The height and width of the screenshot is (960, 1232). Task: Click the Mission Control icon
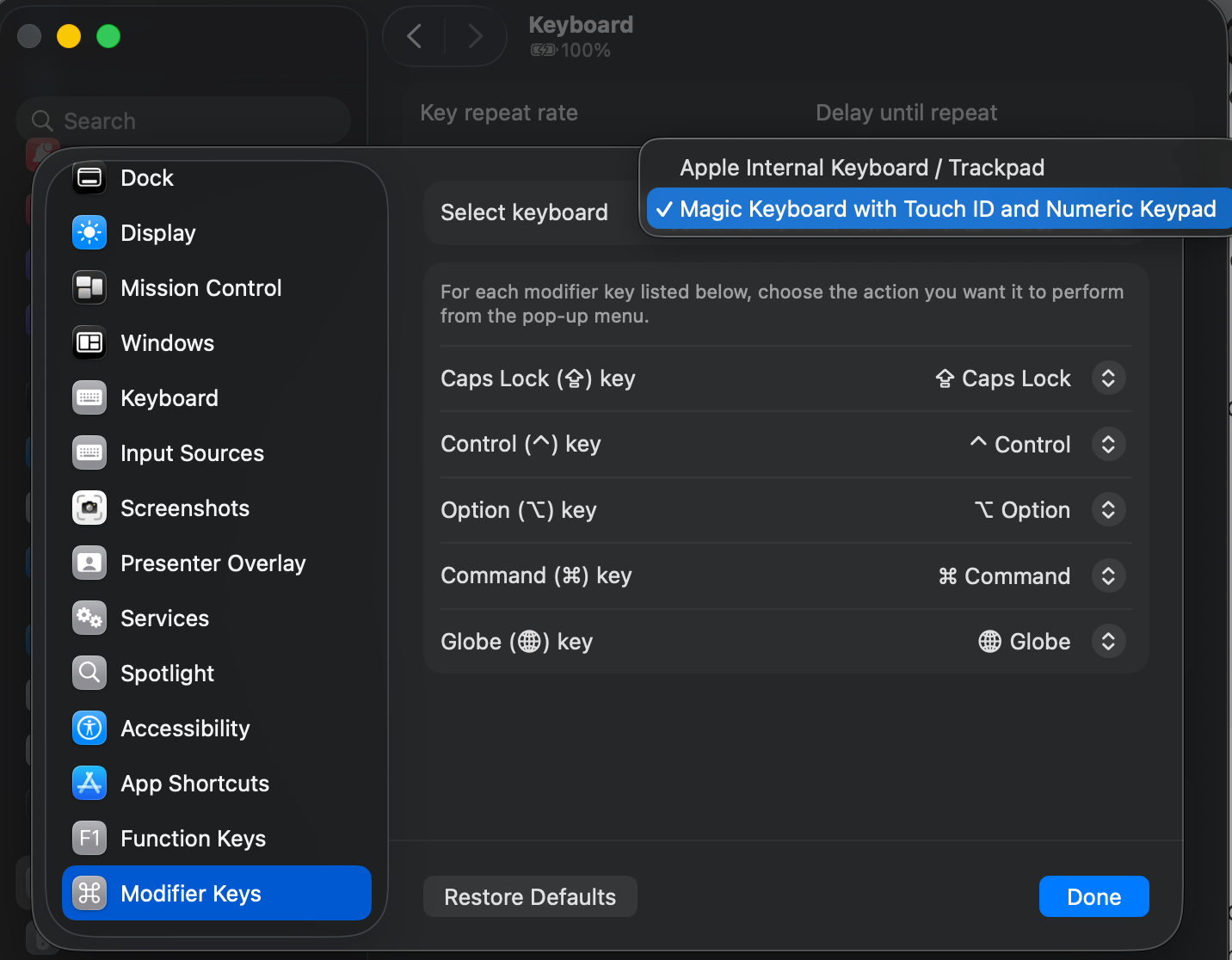click(x=89, y=288)
